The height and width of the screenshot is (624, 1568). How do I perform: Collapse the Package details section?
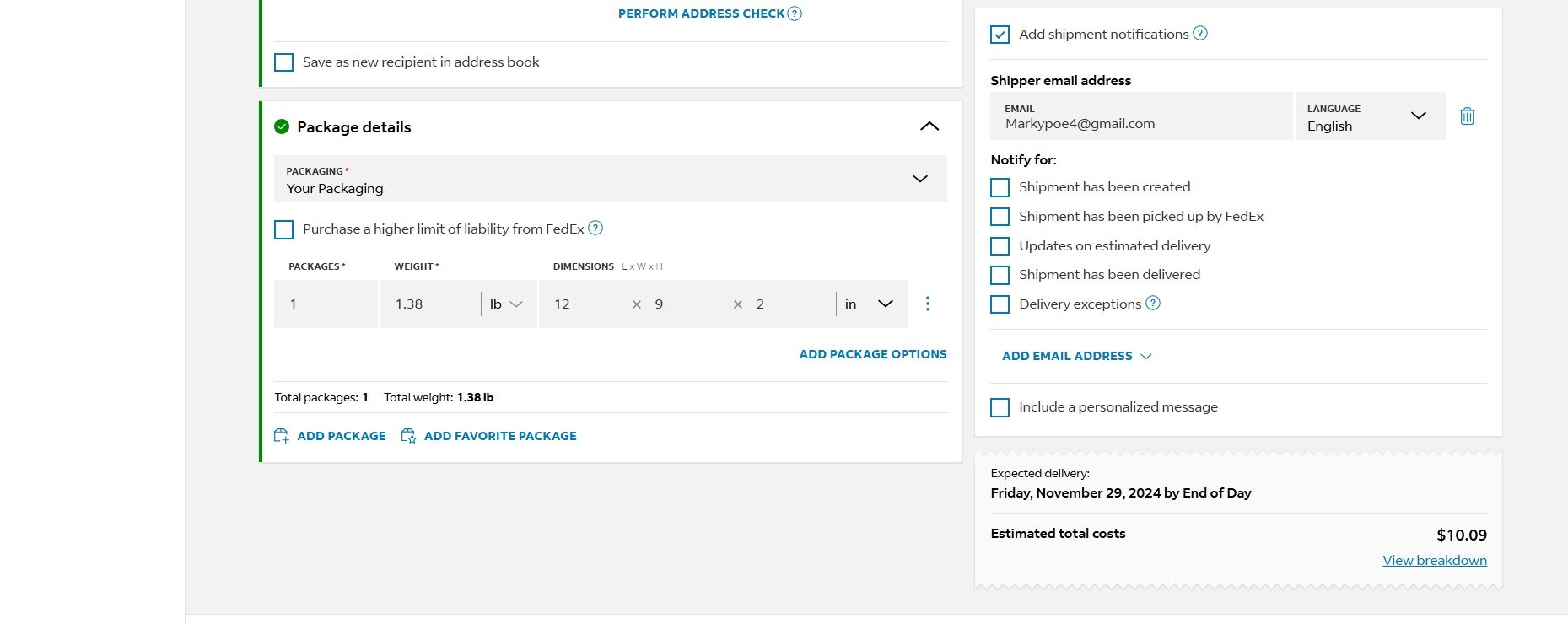click(929, 126)
